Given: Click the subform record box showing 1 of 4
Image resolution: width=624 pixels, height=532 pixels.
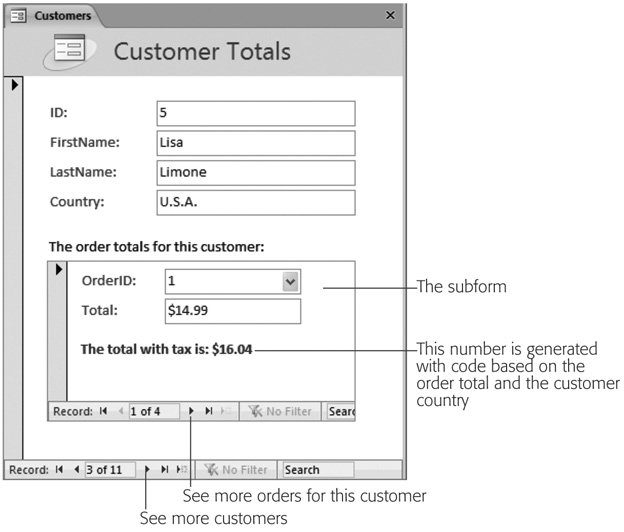Looking at the screenshot, I should (x=154, y=411).
